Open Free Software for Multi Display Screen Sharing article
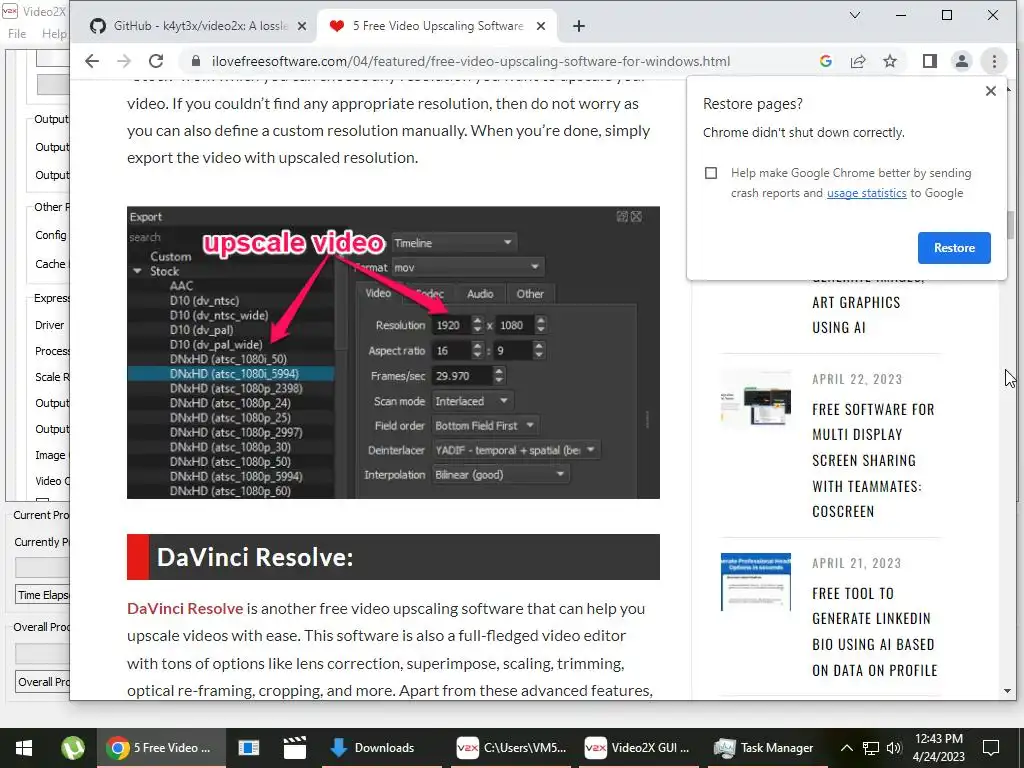Image resolution: width=1024 pixels, height=768 pixels. (873, 460)
